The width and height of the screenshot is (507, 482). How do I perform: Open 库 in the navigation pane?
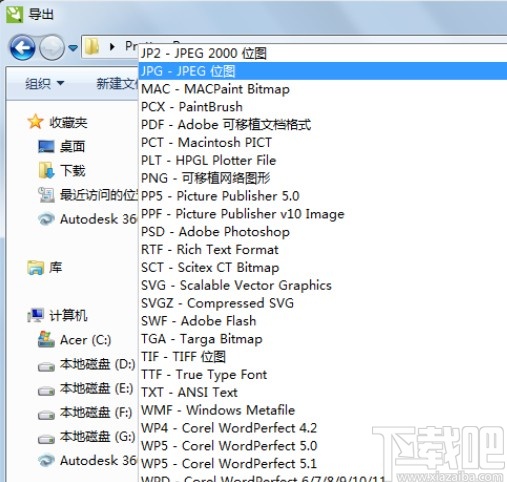56,267
